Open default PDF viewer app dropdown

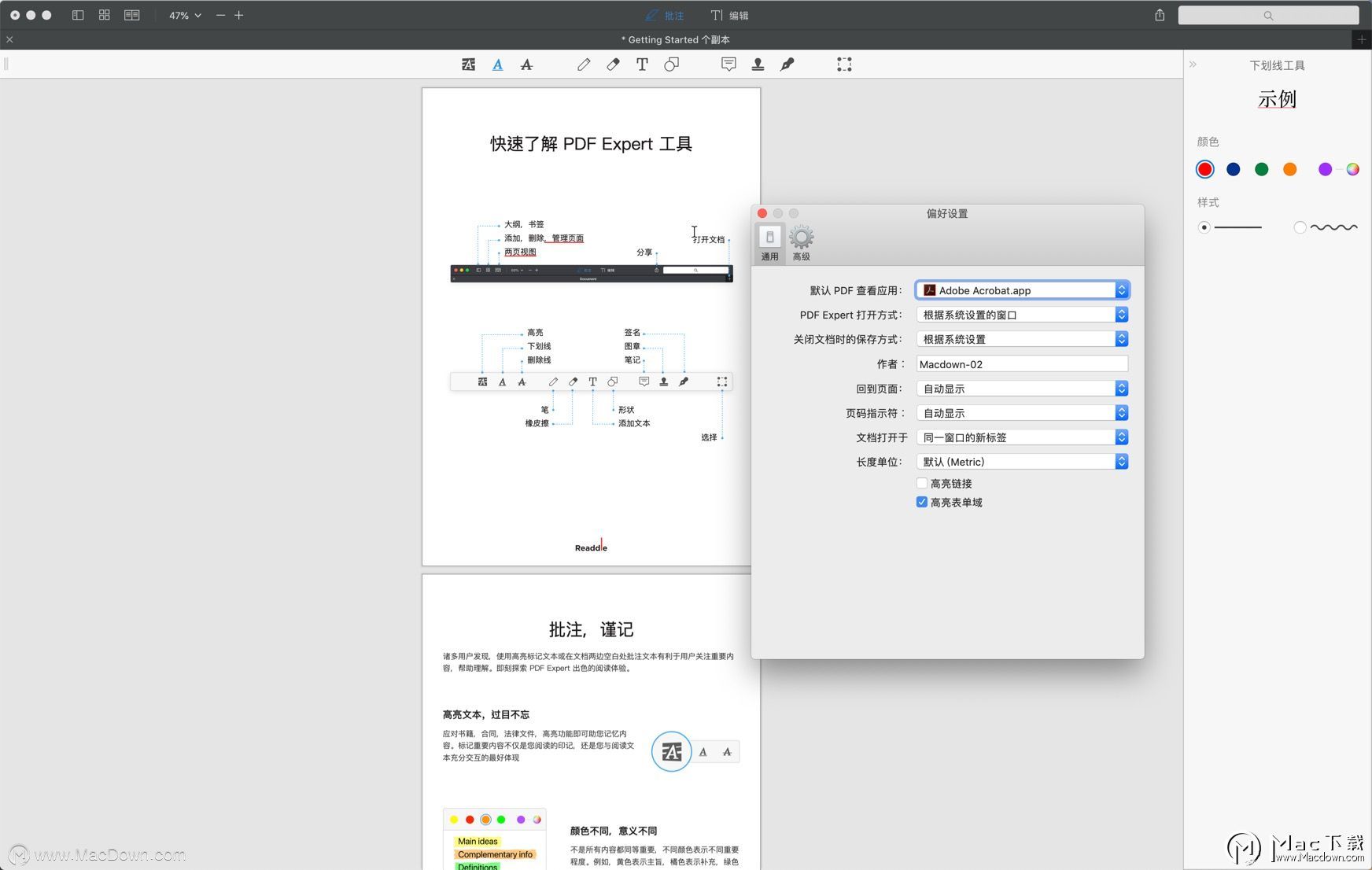pyautogui.click(x=1023, y=290)
